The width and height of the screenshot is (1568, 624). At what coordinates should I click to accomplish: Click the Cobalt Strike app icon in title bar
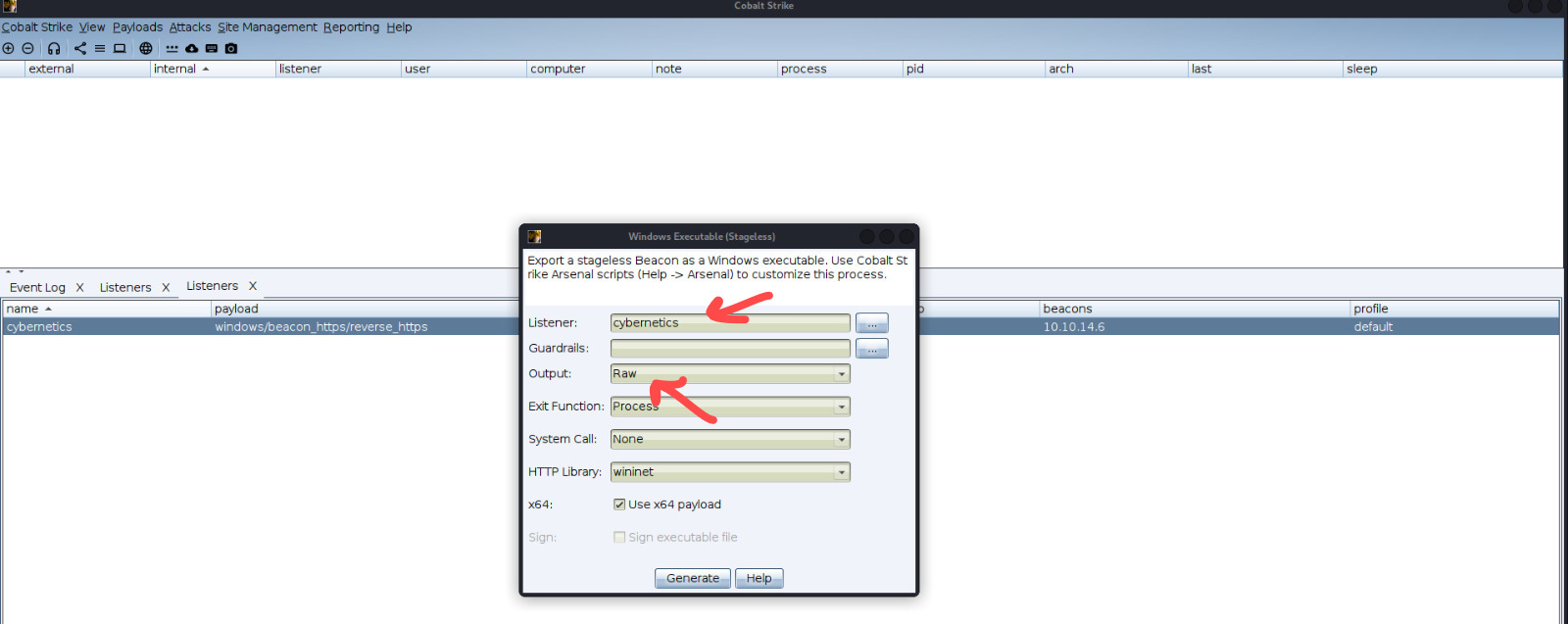pos(10,6)
